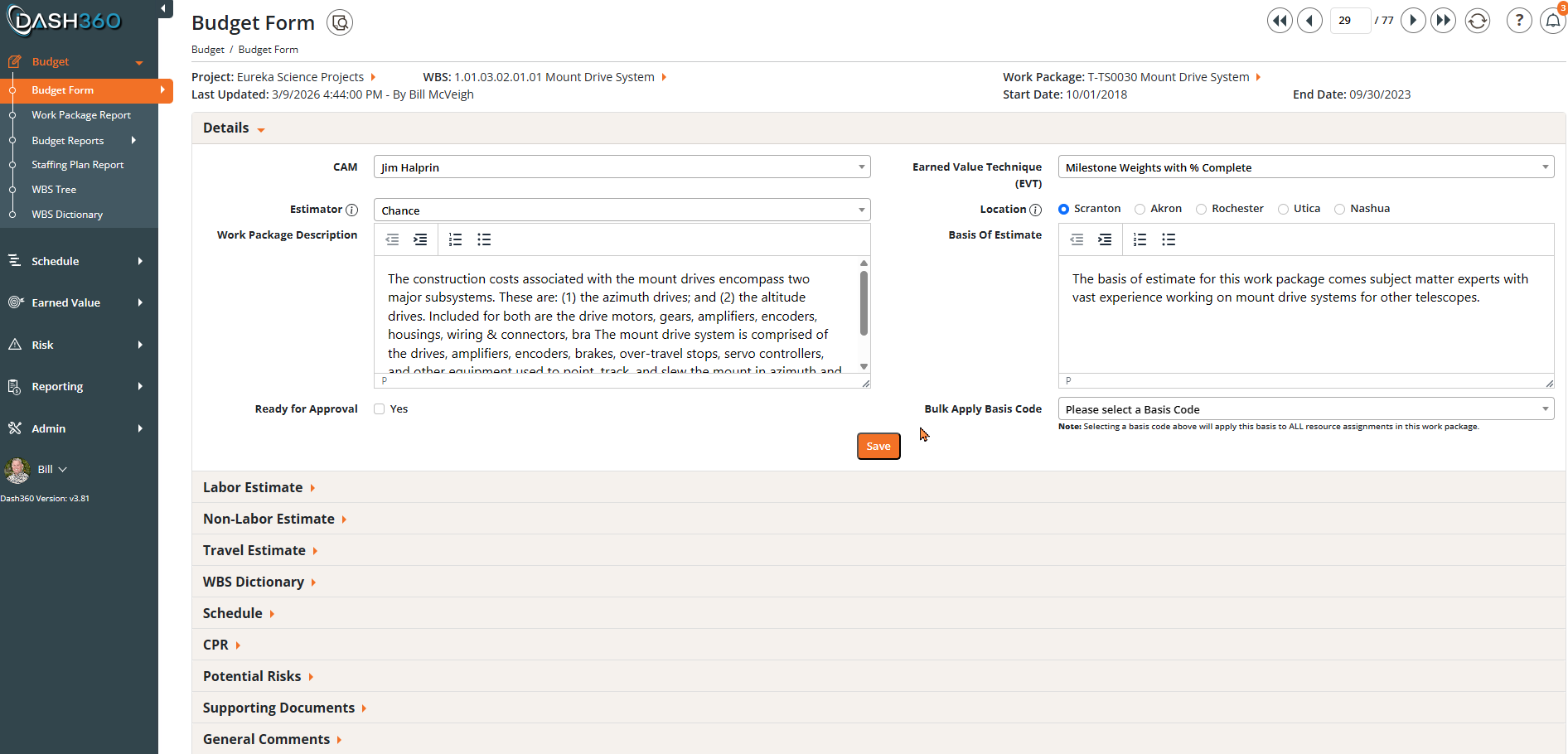1568x754 pixels.
Task: Open Work Package Report in sidebar
Action: (x=81, y=115)
